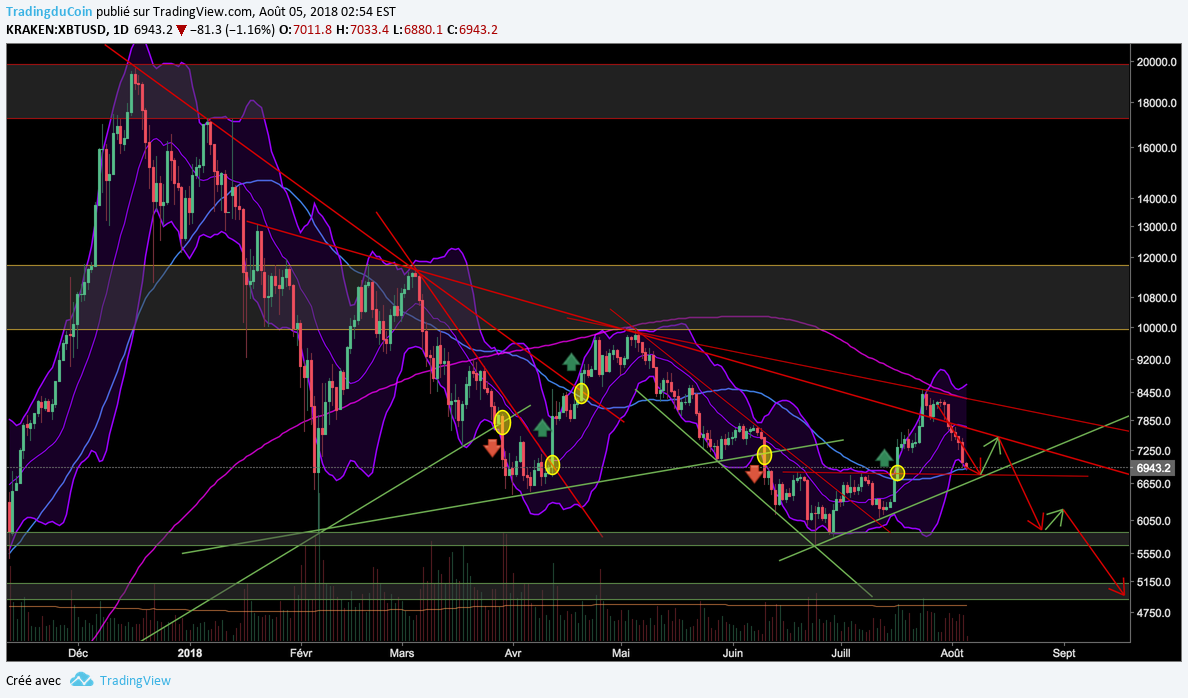
Task: Click the Mai label on time axis
Action: 621,653
